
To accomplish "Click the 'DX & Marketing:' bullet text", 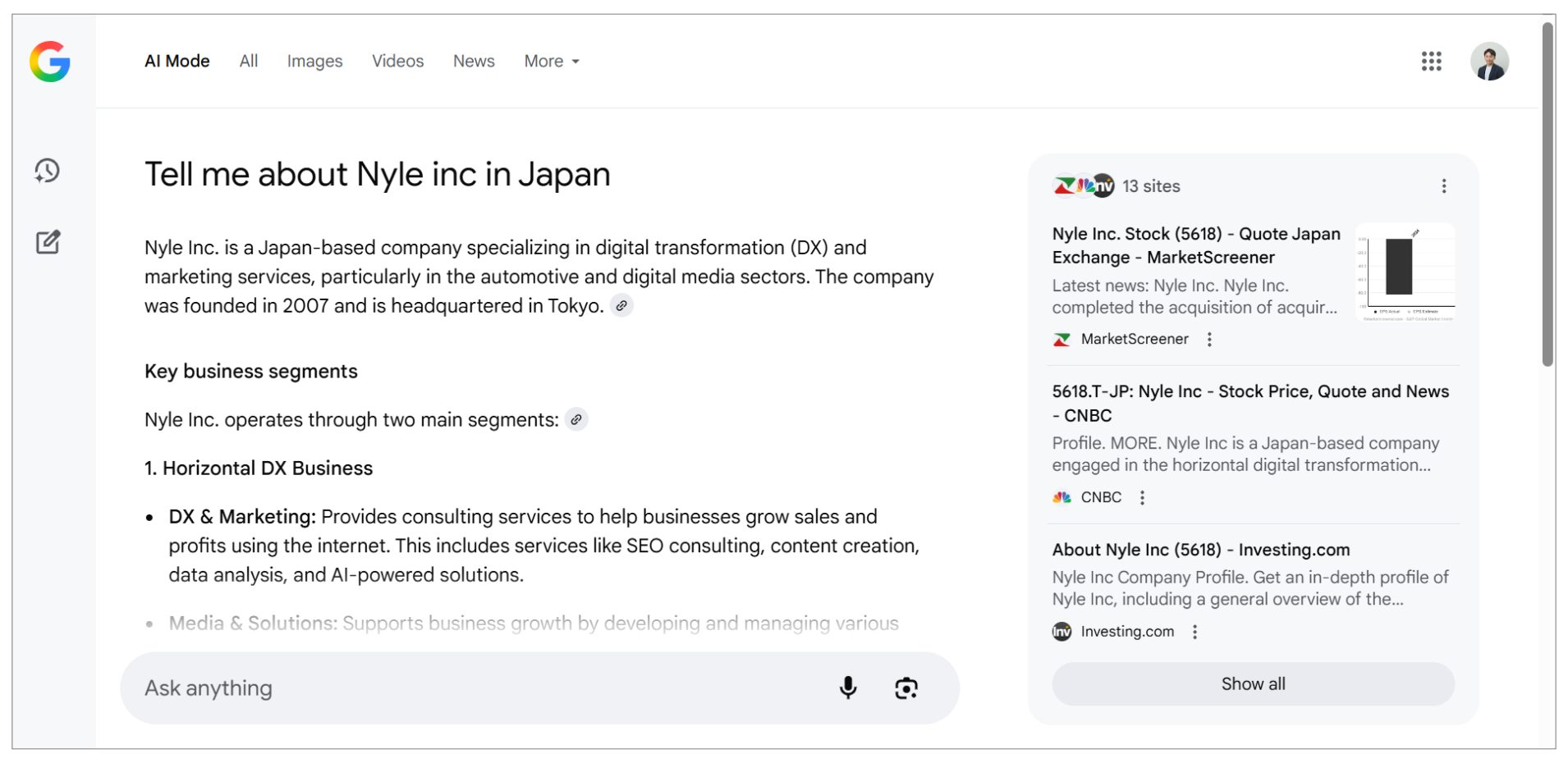I will coord(242,517).
